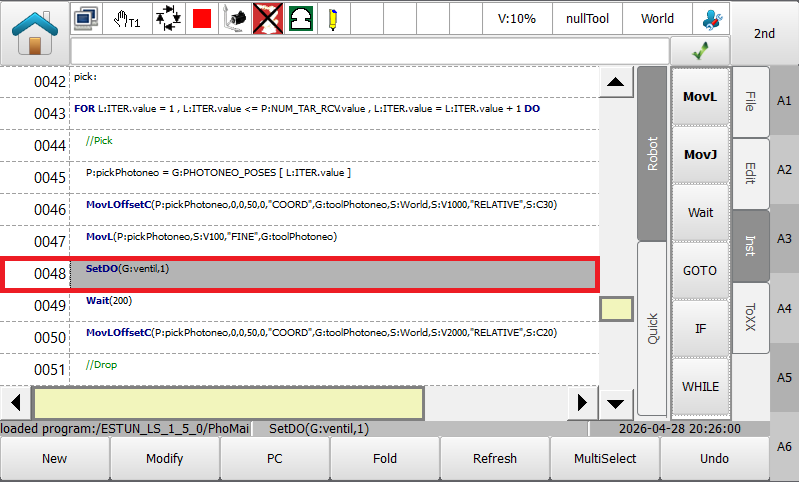
Task: Insert a MovJ instruction
Action: click(701, 154)
